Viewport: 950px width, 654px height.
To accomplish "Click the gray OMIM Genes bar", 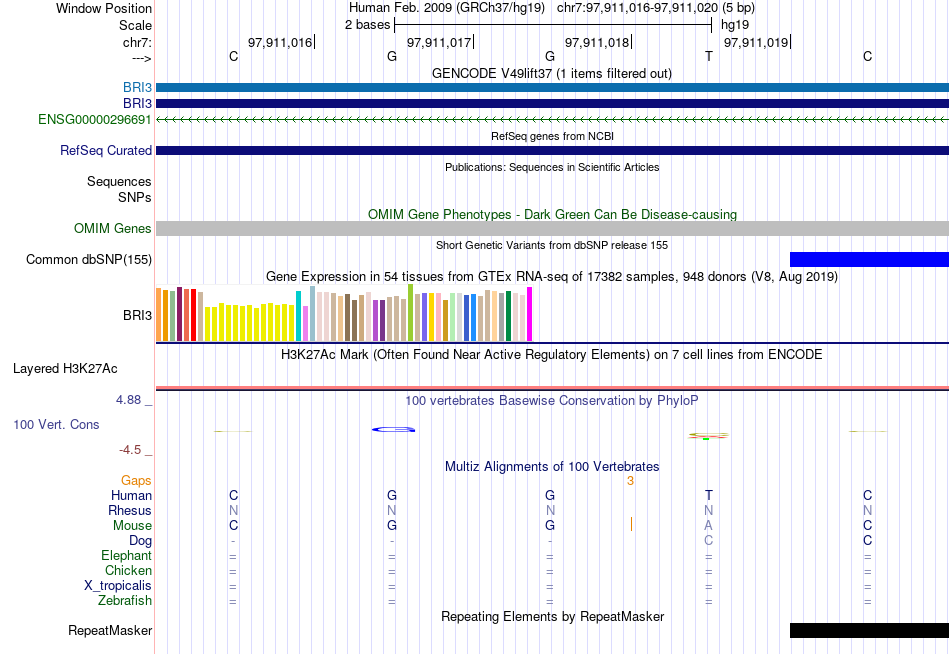I will 553,229.
